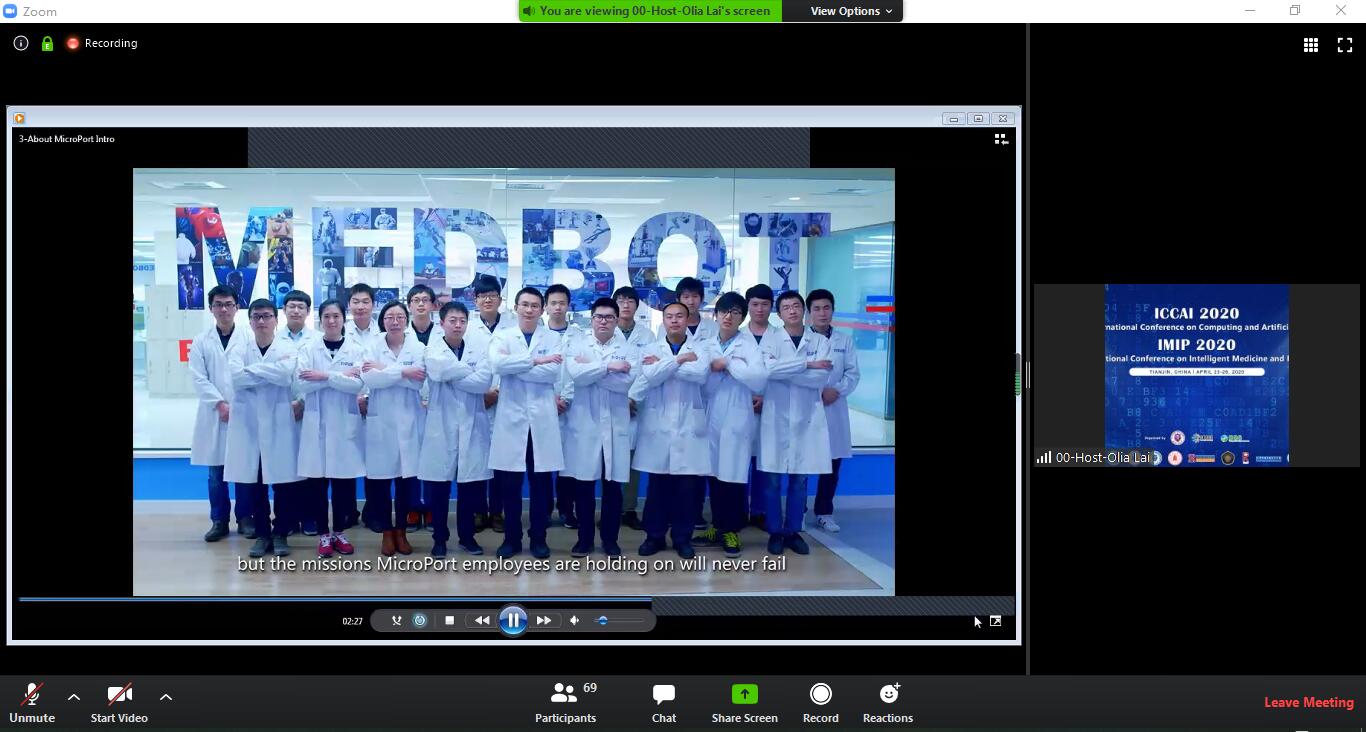1366x732 pixels.
Task: Minimize the shared media player window
Action: 954,119
